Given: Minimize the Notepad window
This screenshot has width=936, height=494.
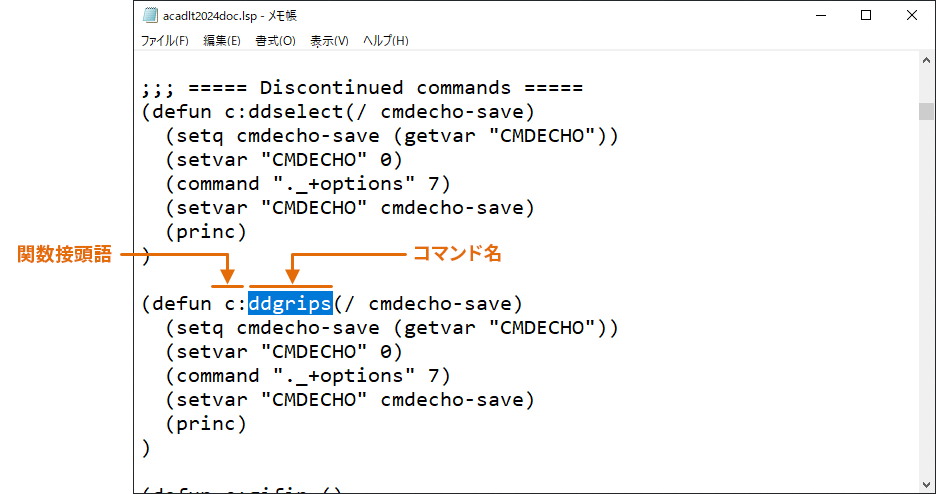Looking at the screenshot, I should (820, 16).
